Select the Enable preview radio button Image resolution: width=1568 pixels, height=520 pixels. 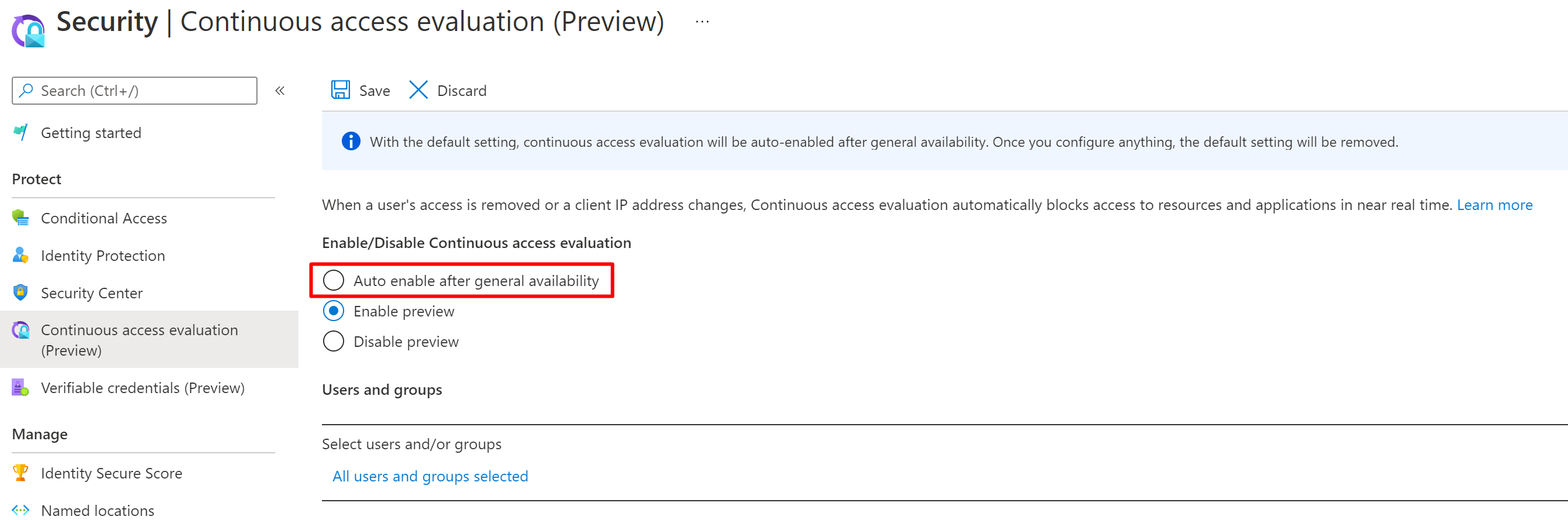pyautogui.click(x=334, y=311)
